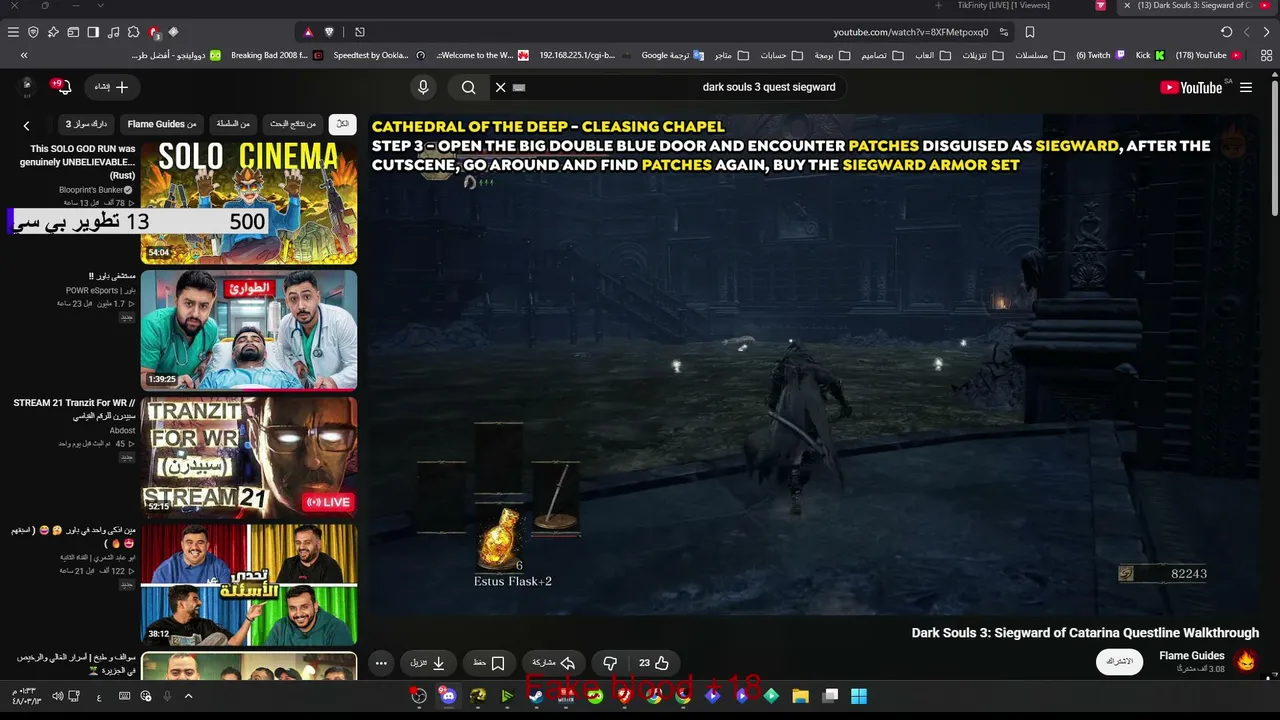
Task: Select the from-the-series filter chip
Action: (x=233, y=124)
